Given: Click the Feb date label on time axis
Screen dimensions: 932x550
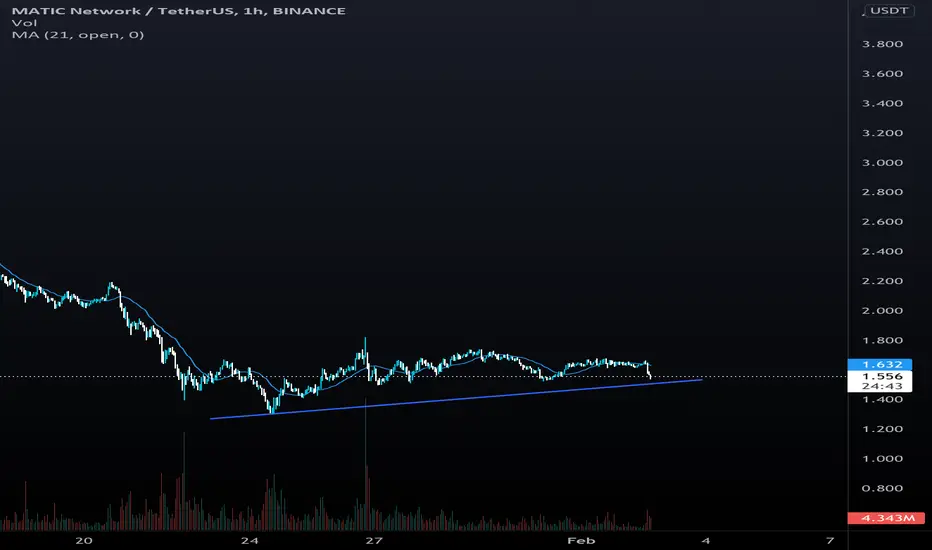Looking at the screenshot, I should 581,540.
